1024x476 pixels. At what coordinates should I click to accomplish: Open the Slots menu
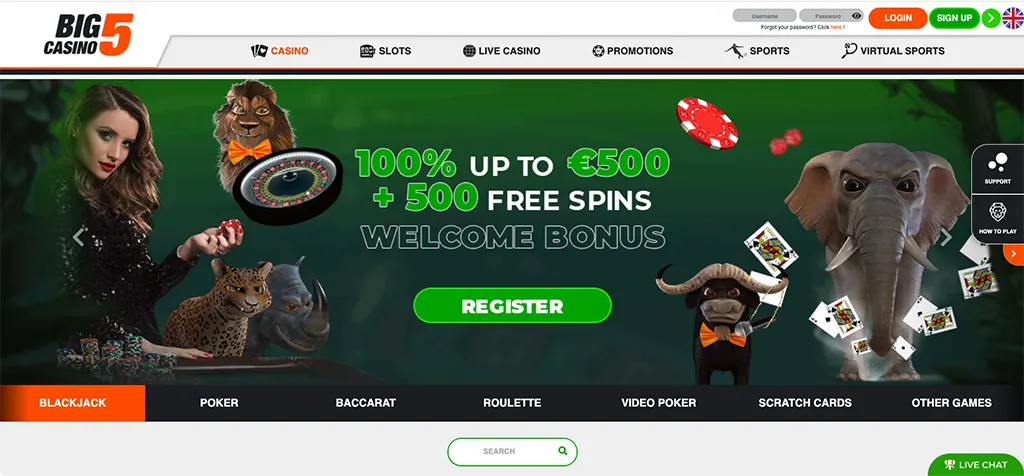[385, 51]
